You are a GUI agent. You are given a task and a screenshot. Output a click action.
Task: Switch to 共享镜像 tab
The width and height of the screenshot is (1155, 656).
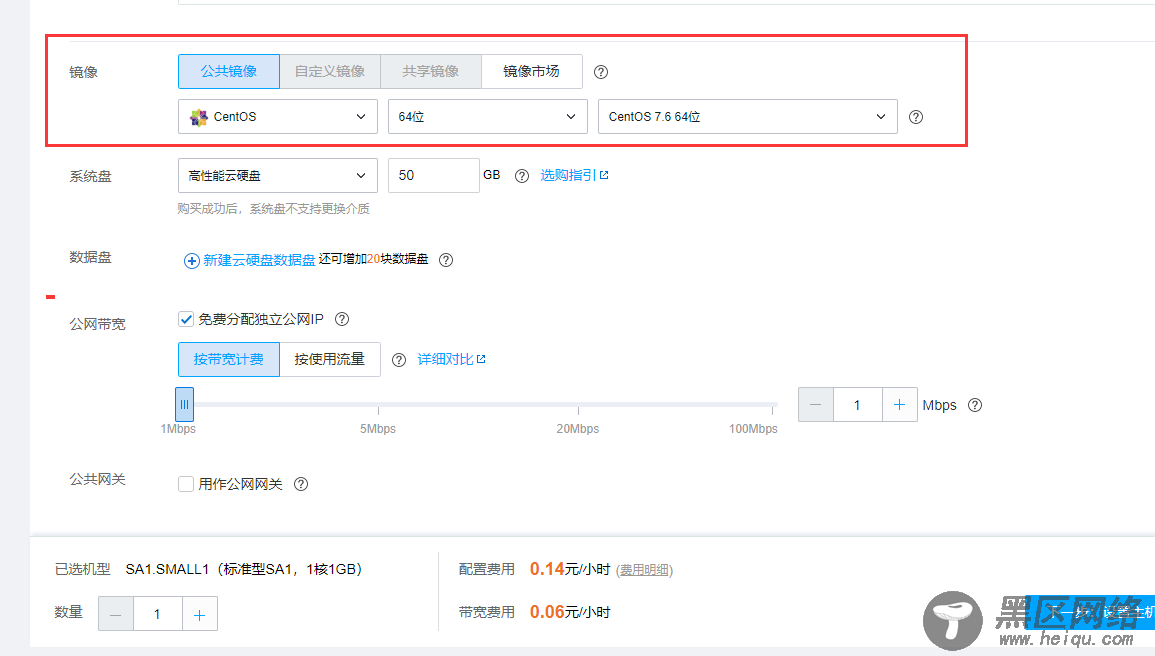click(431, 71)
